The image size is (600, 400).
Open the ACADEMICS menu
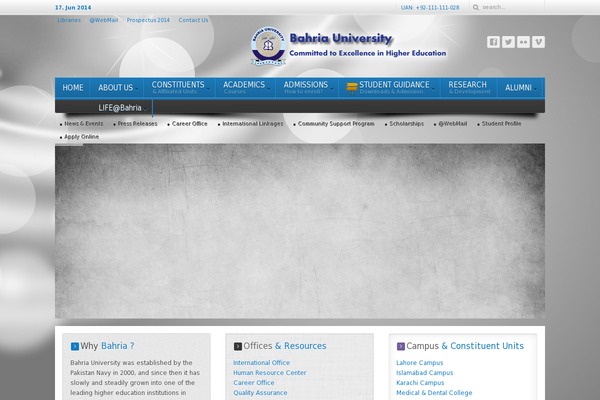[245, 88]
